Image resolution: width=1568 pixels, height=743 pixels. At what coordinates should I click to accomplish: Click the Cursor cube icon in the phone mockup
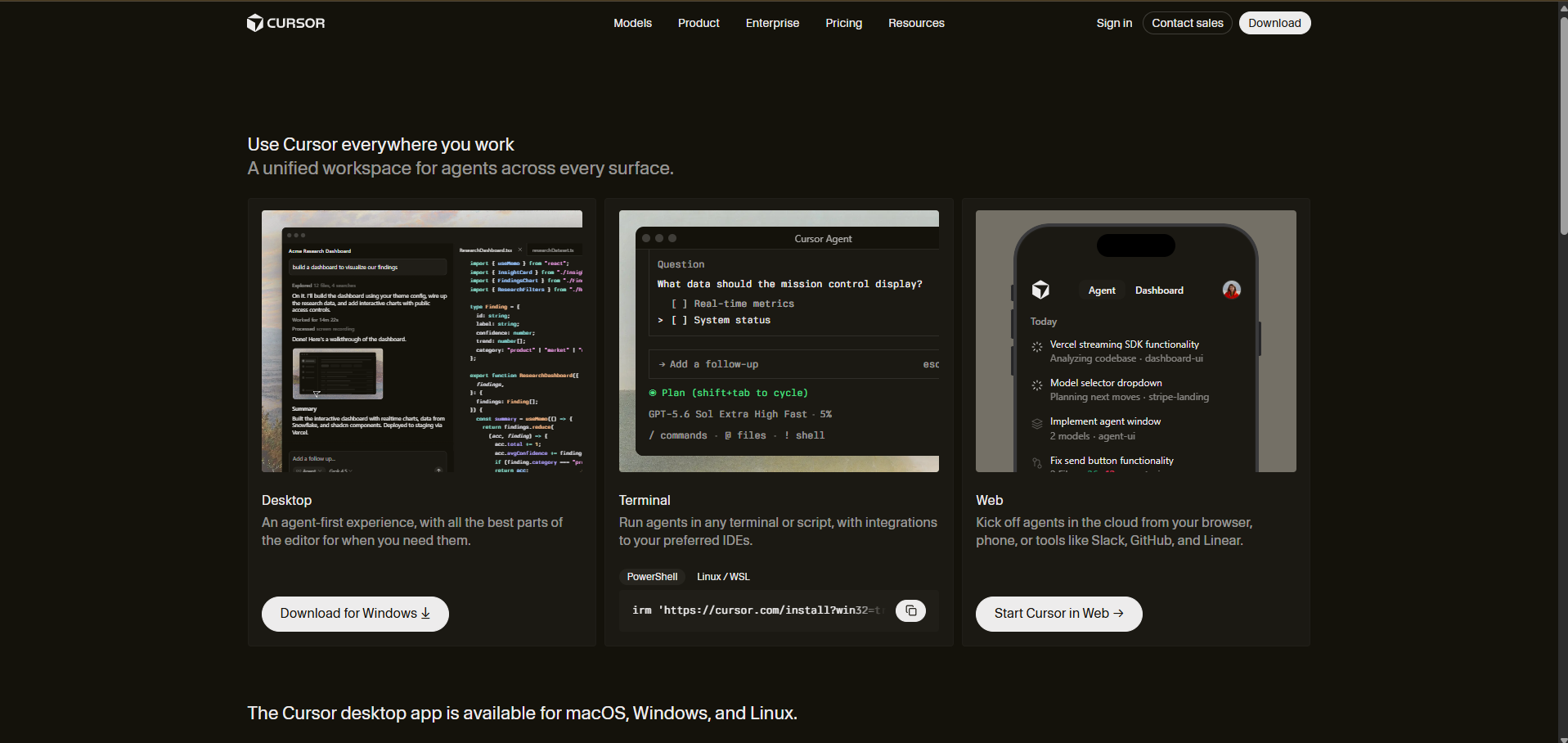[1040, 290]
